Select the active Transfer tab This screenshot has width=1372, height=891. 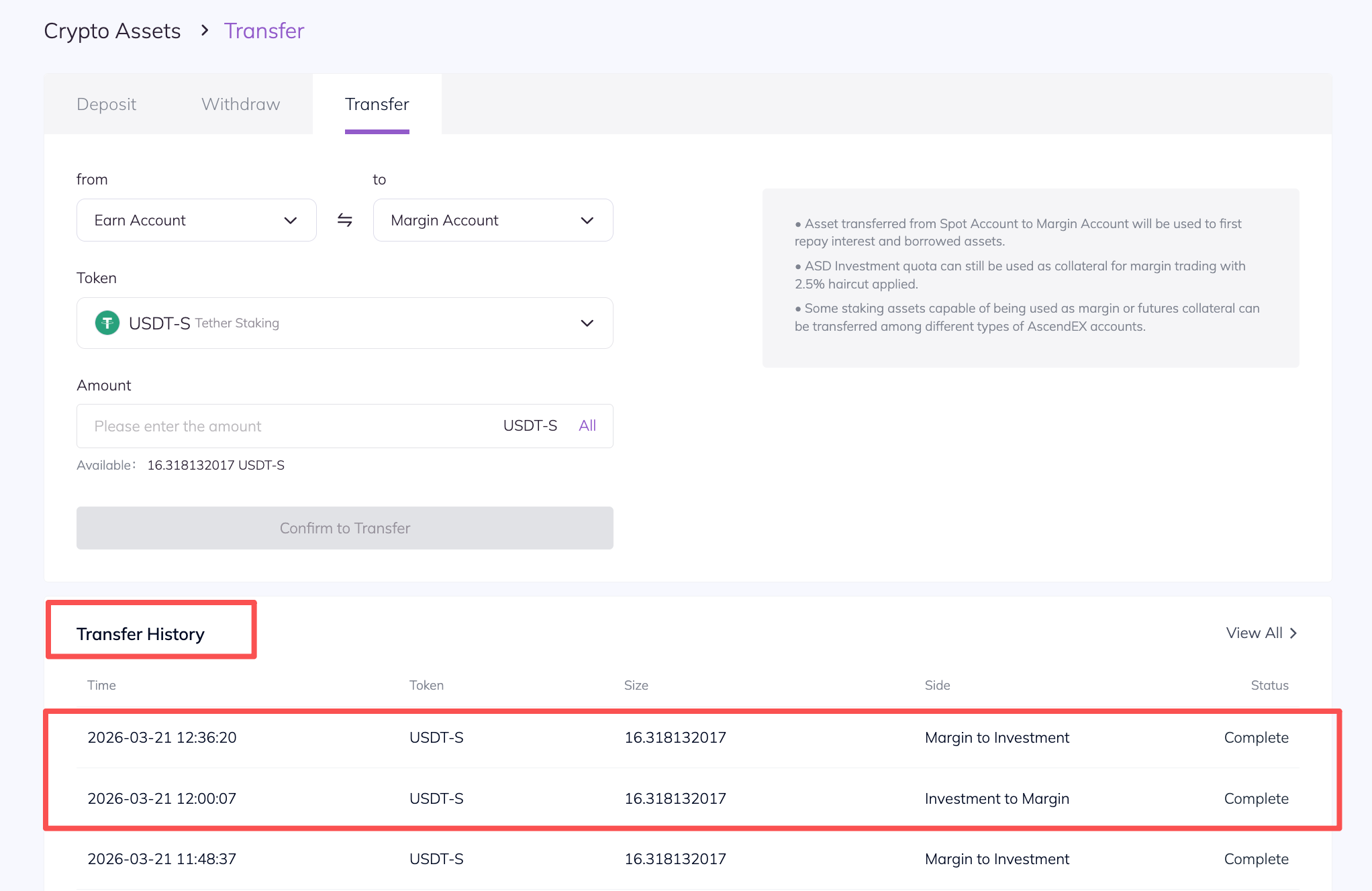[377, 105]
